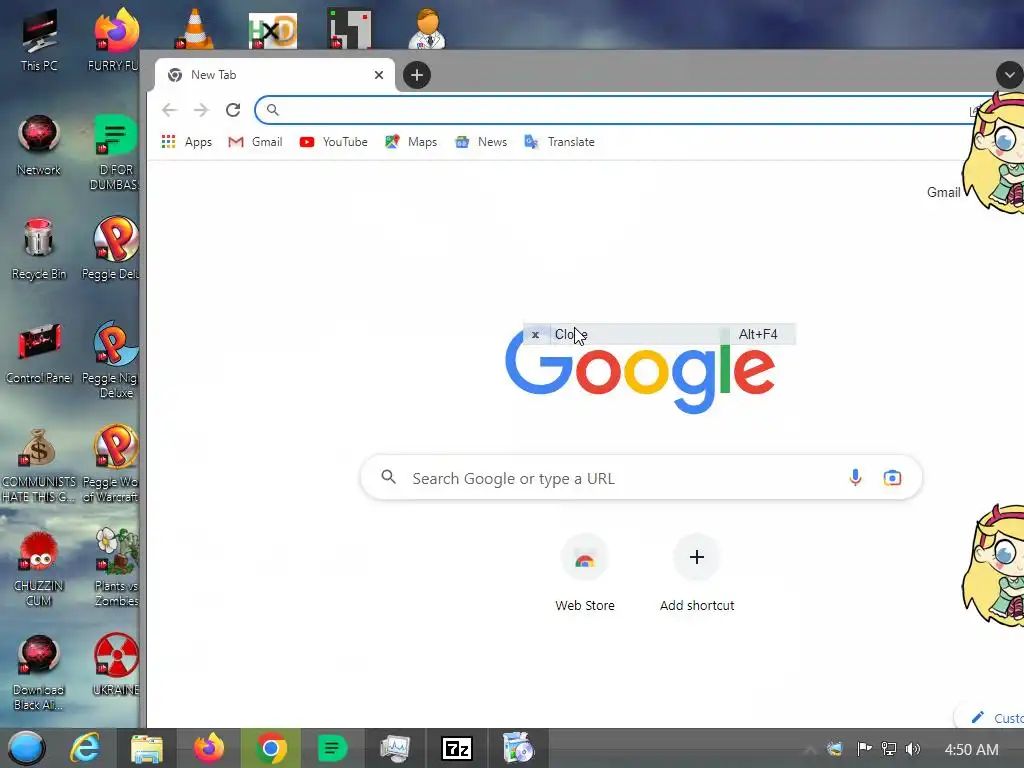The width and height of the screenshot is (1024, 768).
Task: Open the News bookmark
Action: (x=481, y=142)
